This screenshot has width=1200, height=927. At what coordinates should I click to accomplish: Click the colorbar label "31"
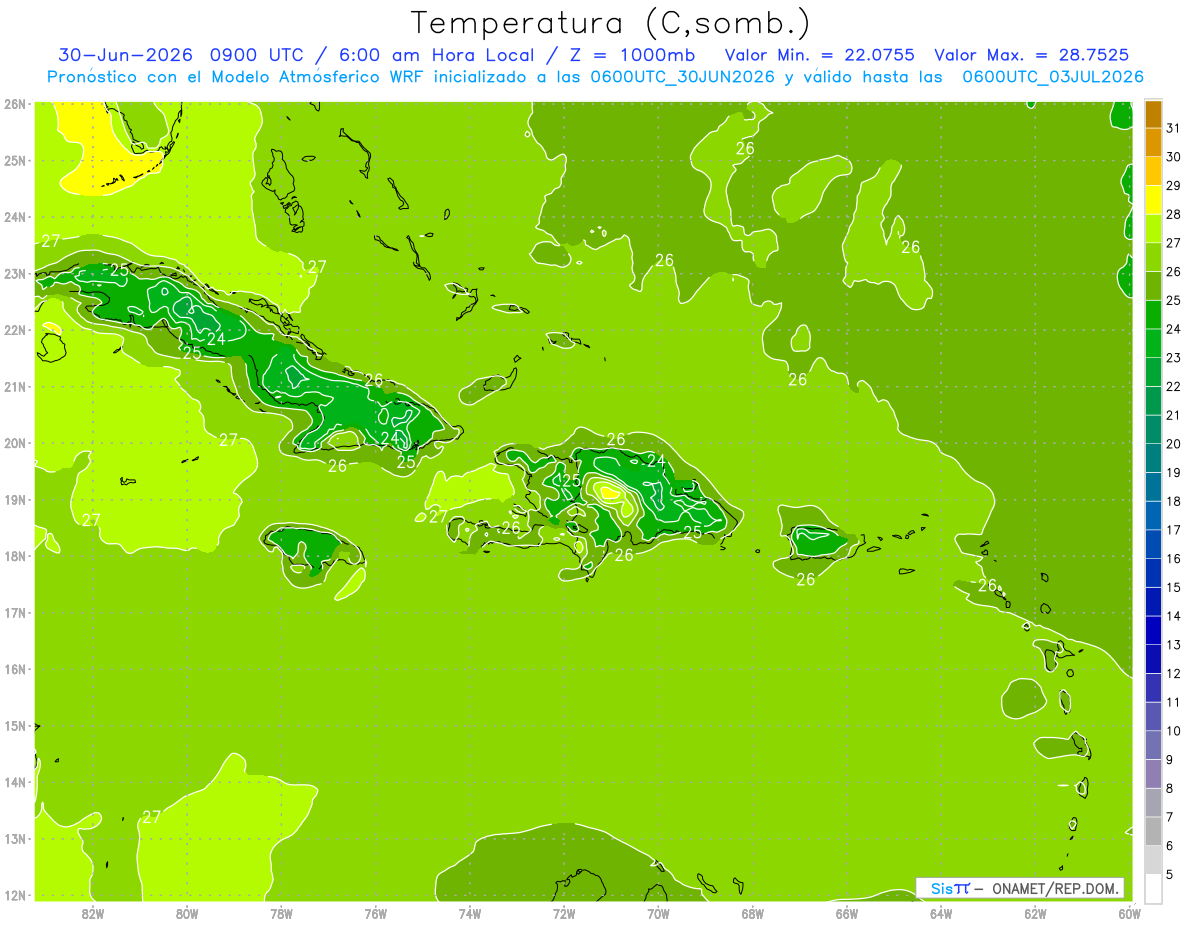click(1173, 129)
